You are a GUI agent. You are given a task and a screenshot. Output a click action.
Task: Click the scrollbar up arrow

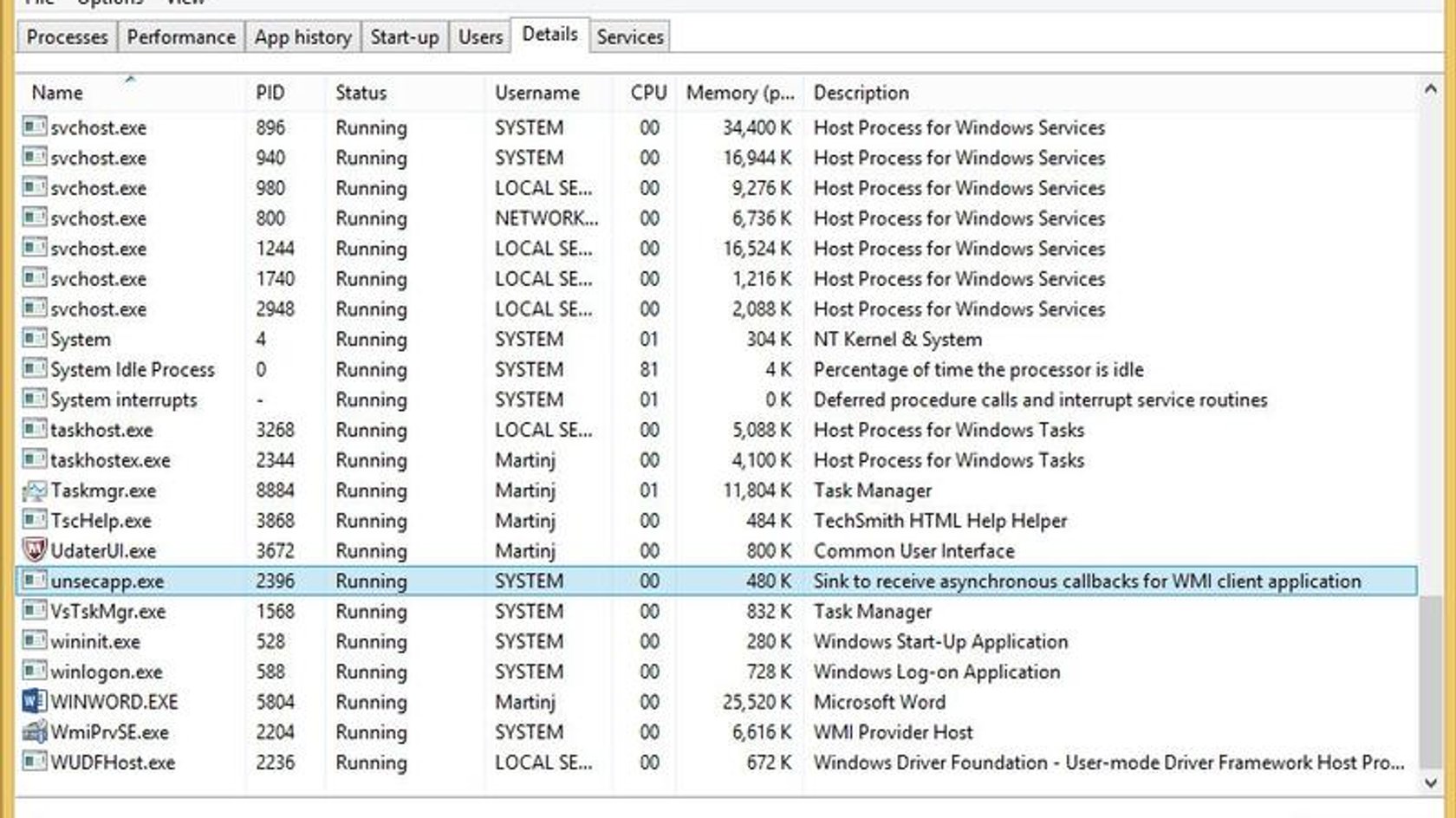tap(1430, 88)
